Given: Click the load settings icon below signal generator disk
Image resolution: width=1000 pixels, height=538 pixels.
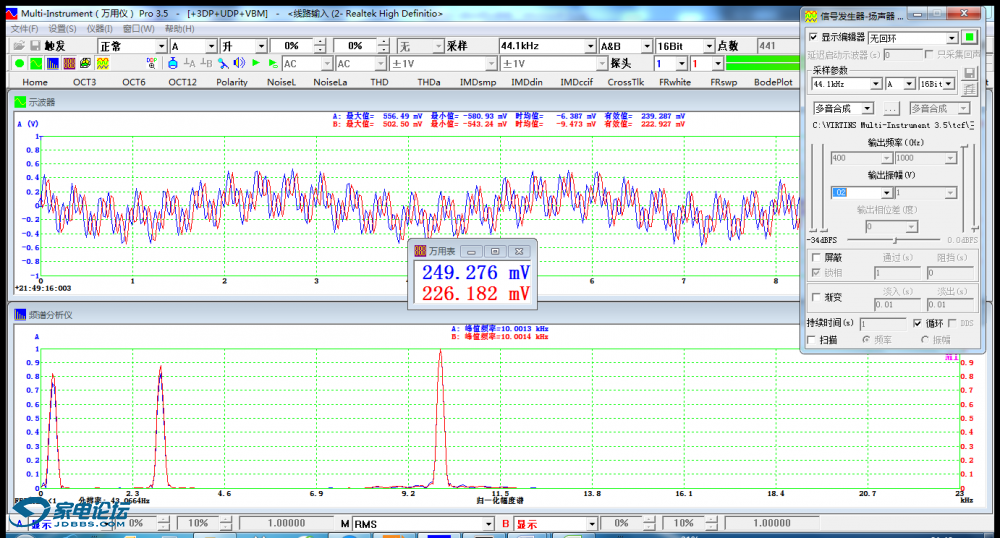Looking at the screenshot, I should point(969,89).
